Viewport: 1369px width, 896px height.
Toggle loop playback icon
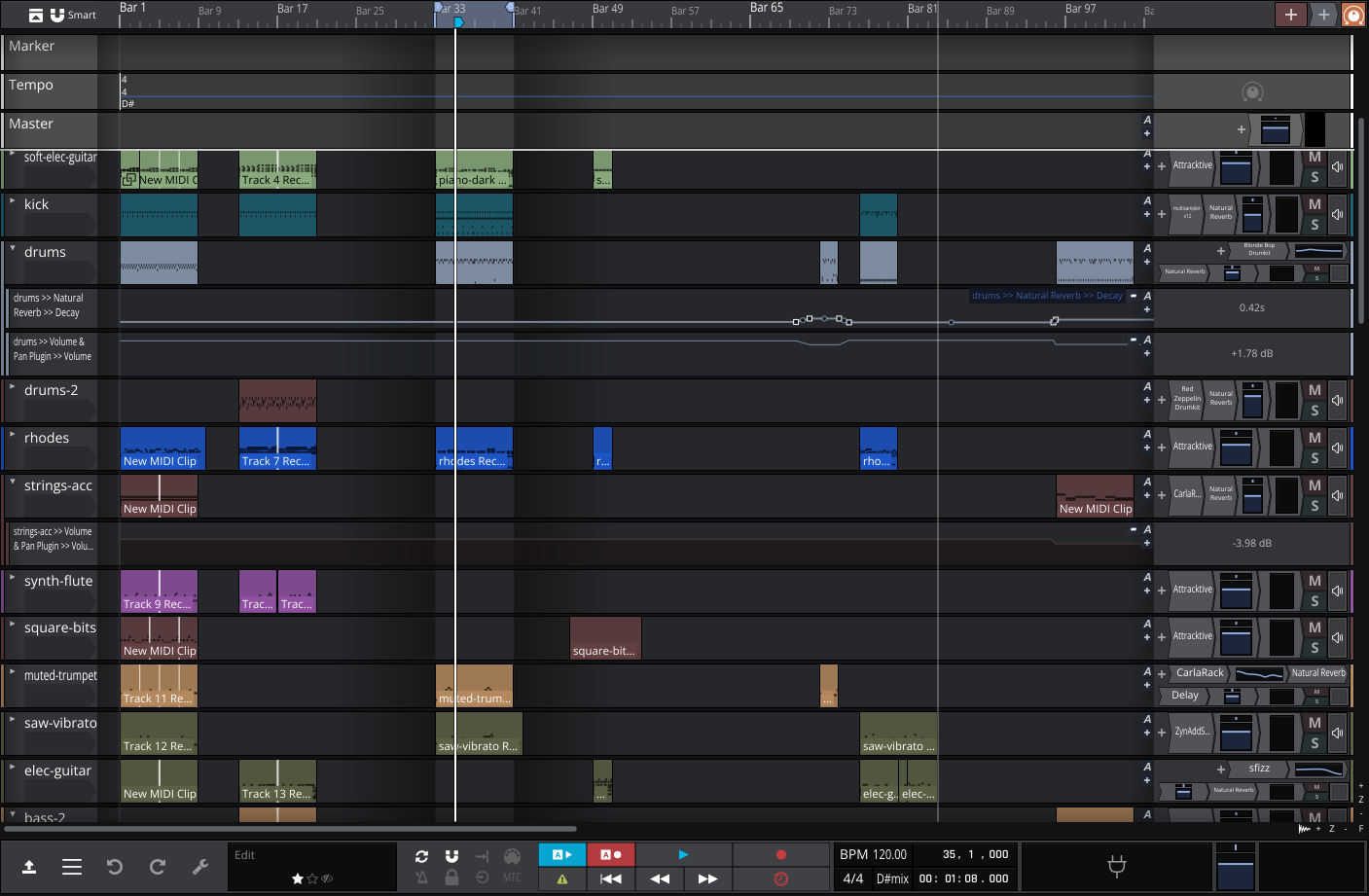421,856
